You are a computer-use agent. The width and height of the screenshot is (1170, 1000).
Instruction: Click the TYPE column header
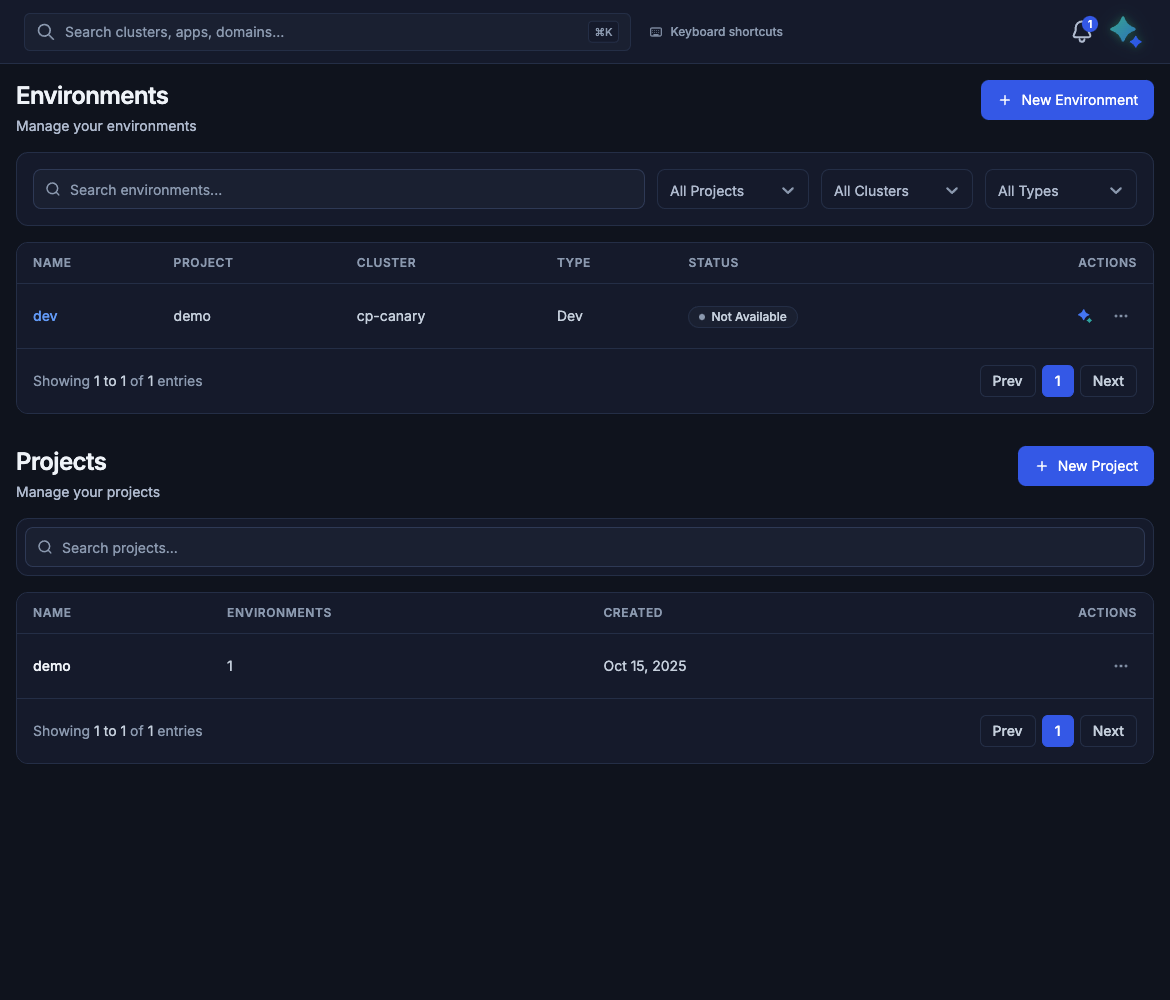(573, 263)
